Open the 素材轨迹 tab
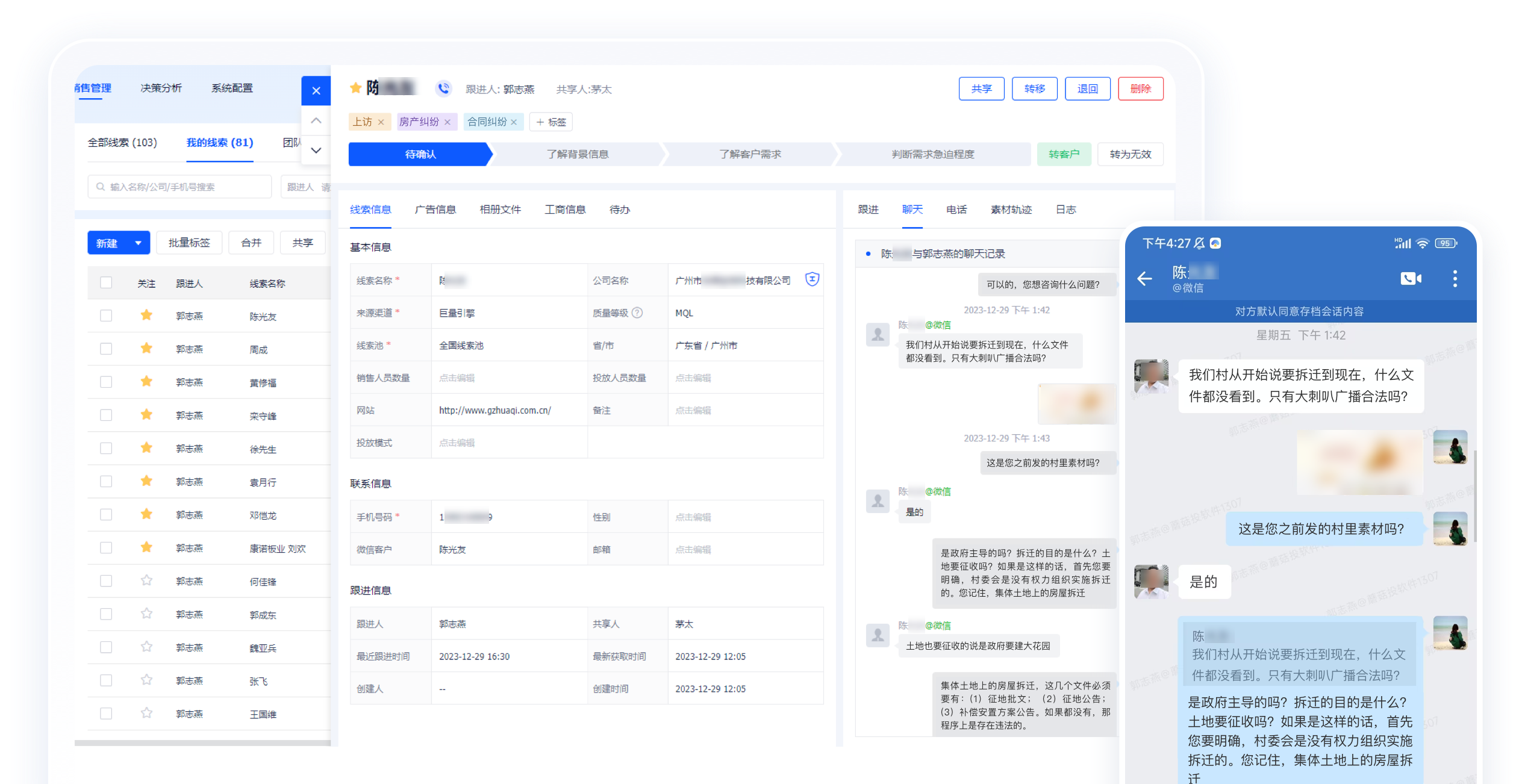The height and width of the screenshot is (784, 1519). click(x=1011, y=210)
